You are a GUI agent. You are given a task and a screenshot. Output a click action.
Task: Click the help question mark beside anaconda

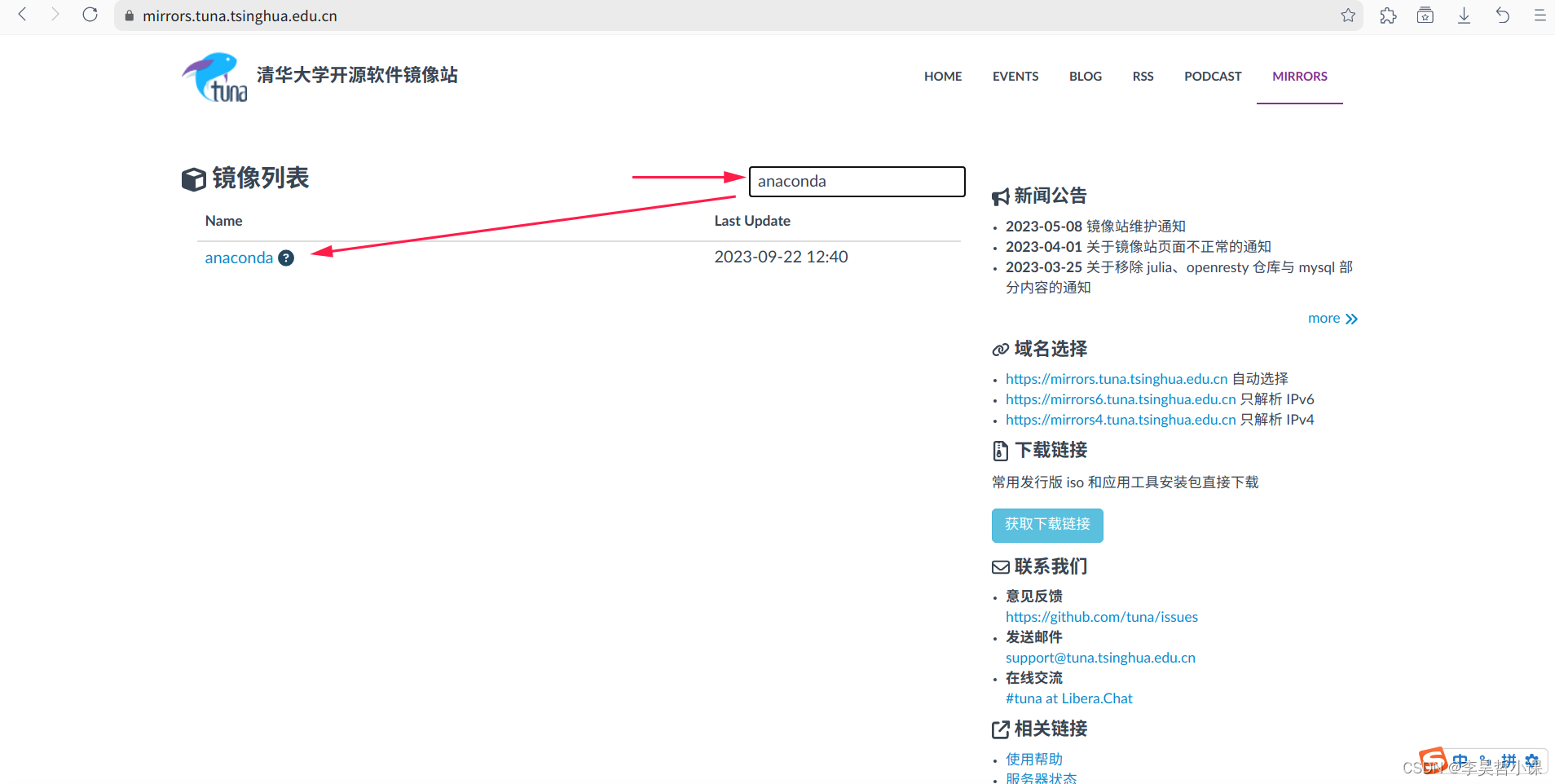point(286,258)
